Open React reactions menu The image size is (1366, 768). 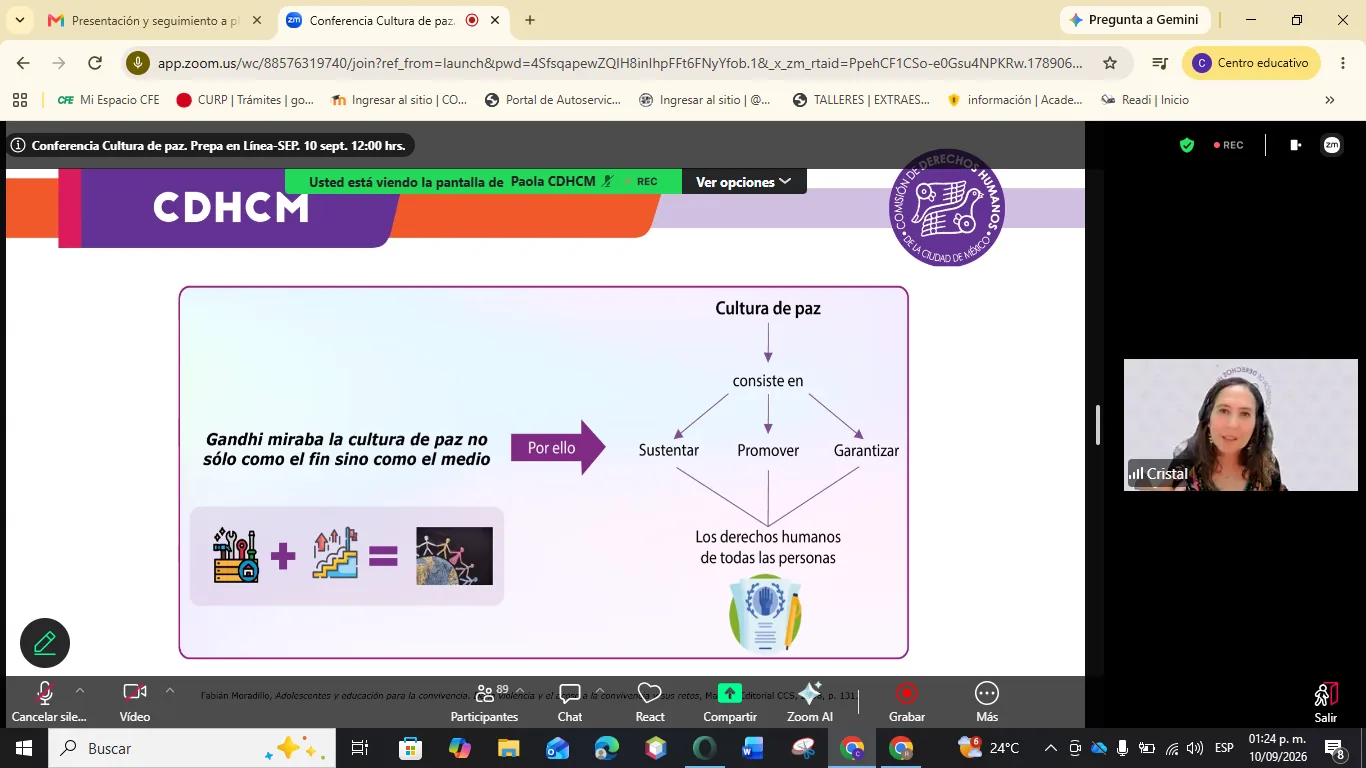(x=650, y=702)
